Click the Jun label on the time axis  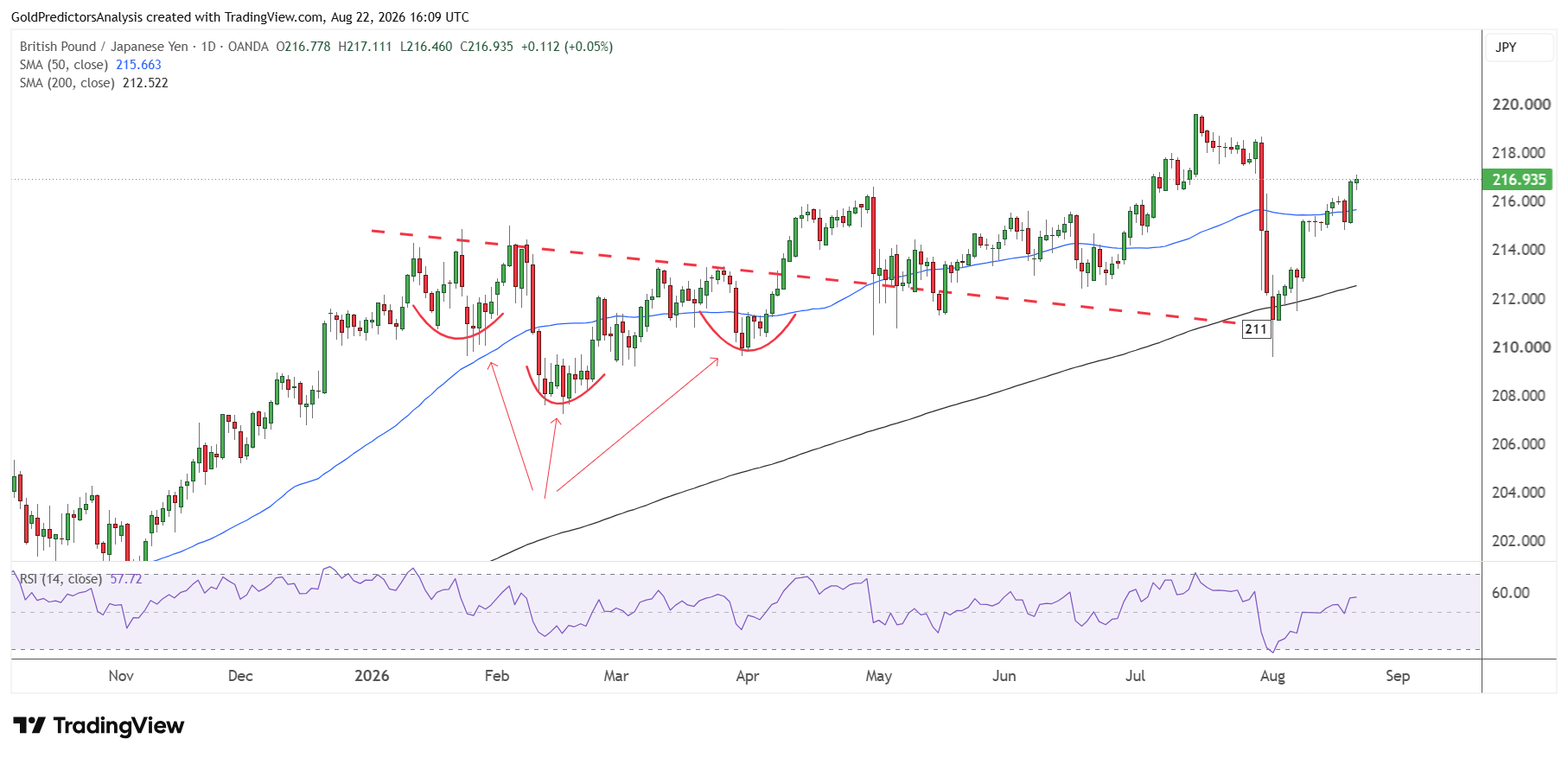[1004, 676]
